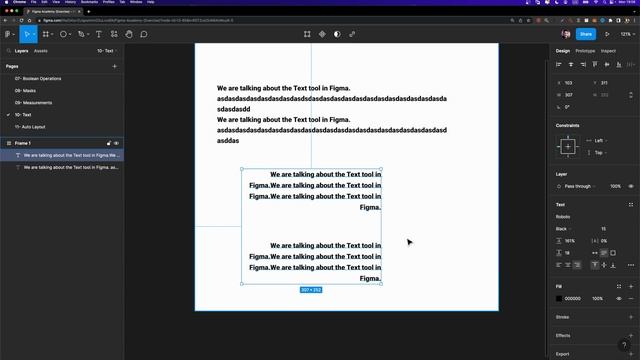Set text align right
This screenshot has width=640, height=360.
pyautogui.click(x=577, y=265)
